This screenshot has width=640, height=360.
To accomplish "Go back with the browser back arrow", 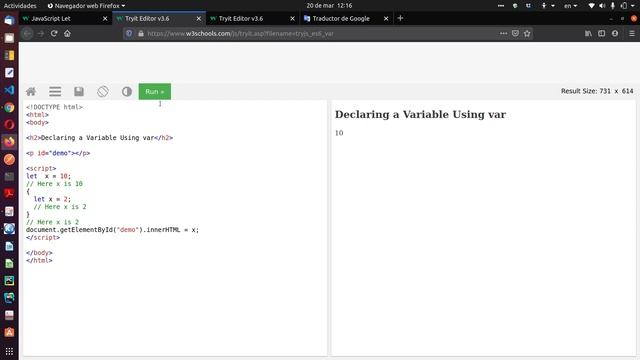I will [27, 33].
